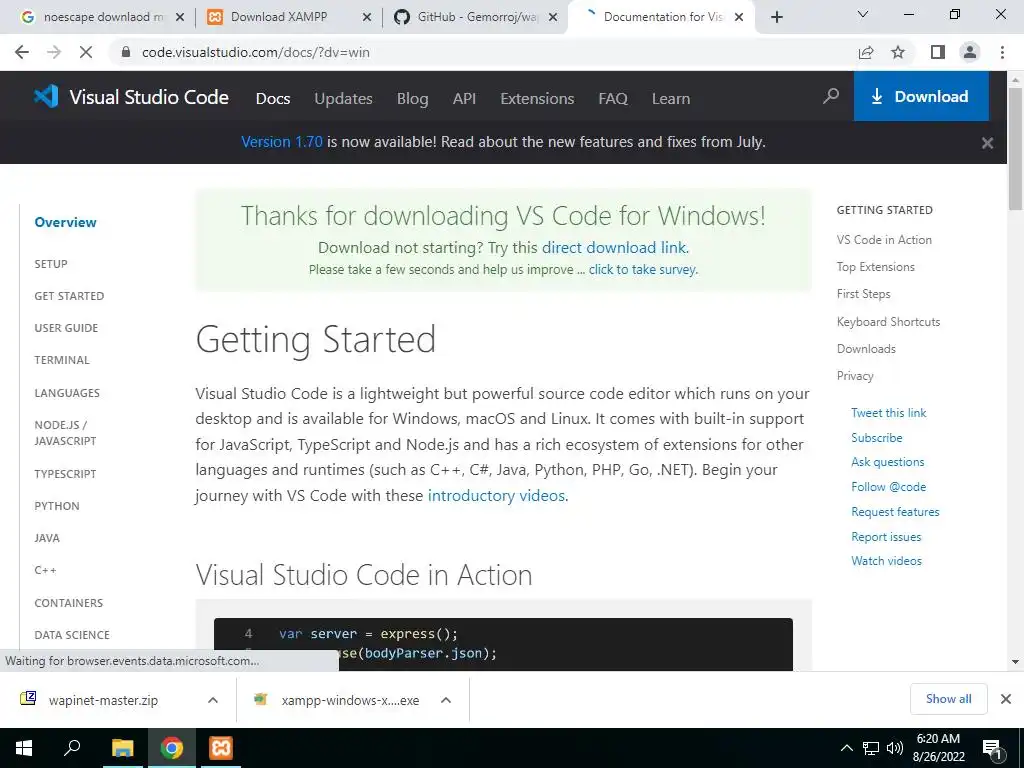The width and height of the screenshot is (1024, 768).
Task: Open wapinet-master.zip download options arrow
Action: coord(212,700)
